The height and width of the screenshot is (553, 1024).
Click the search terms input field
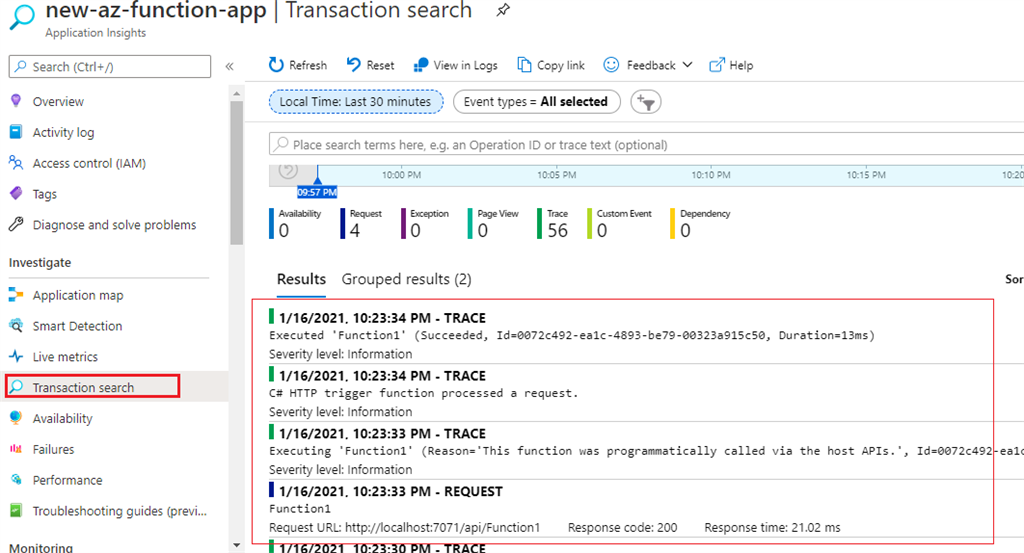click(x=640, y=145)
